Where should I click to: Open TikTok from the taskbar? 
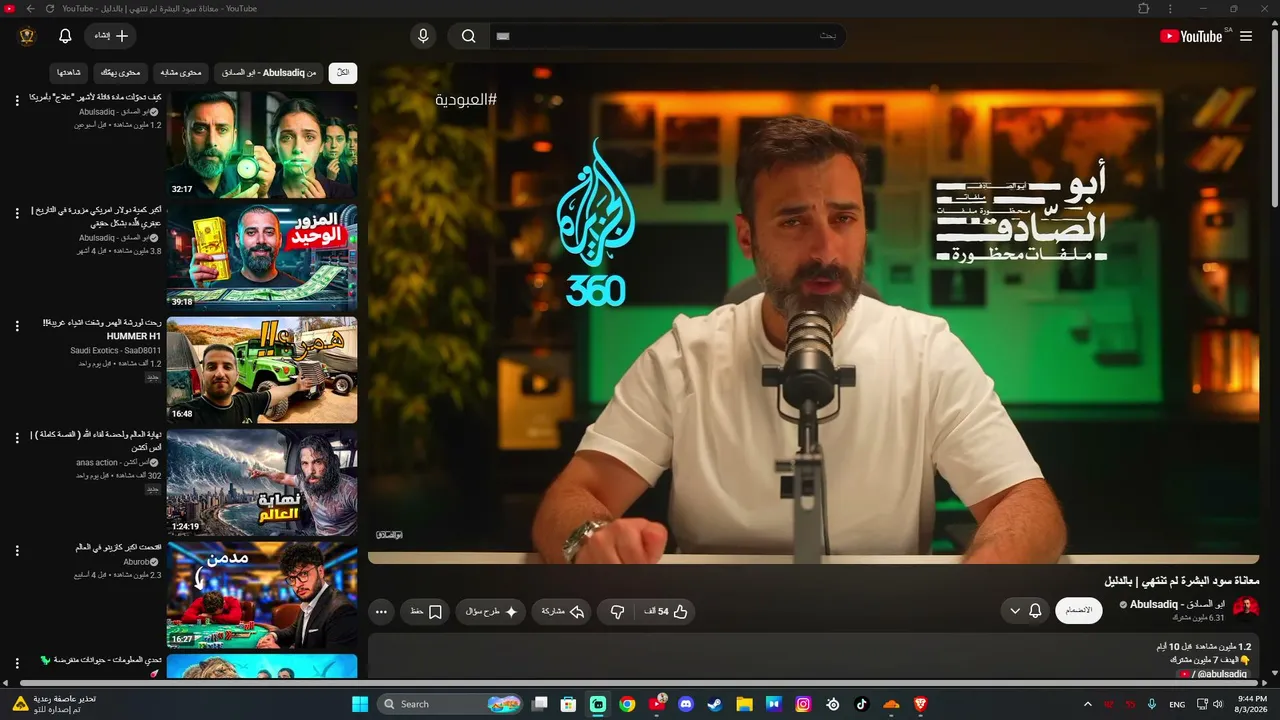pos(862,704)
